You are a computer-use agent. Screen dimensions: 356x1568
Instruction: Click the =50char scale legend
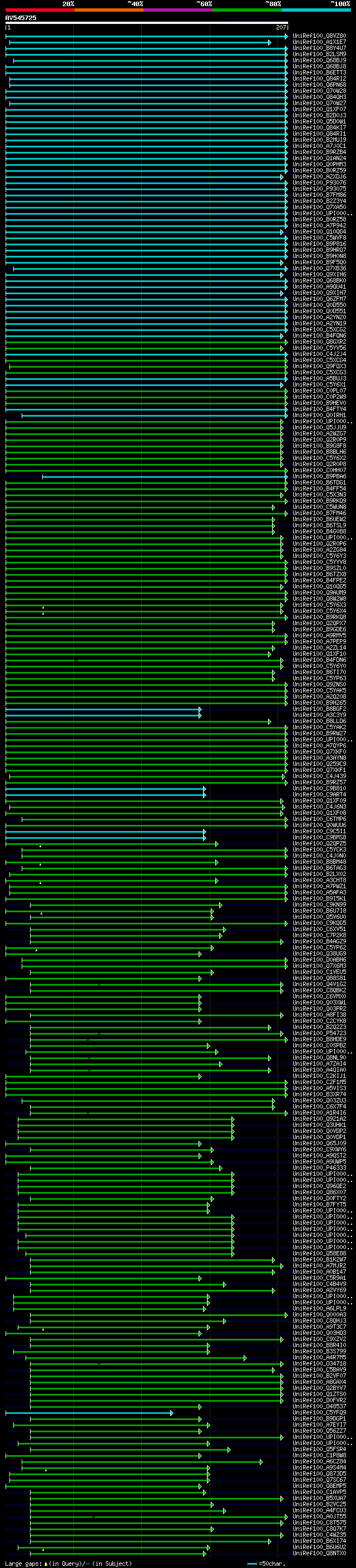click(x=266, y=1564)
